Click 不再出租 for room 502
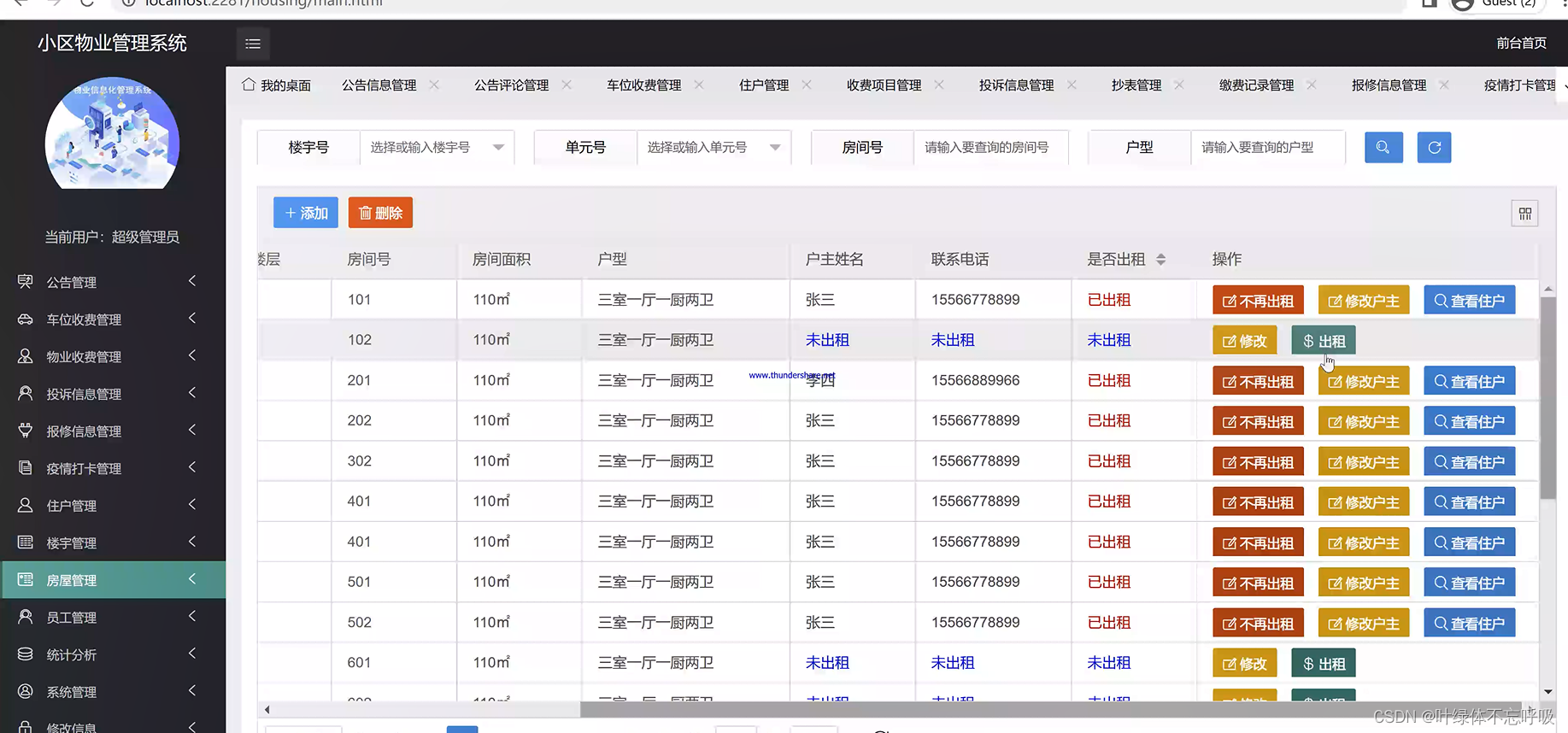The width and height of the screenshot is (1568, 733). pos(1258,624)
